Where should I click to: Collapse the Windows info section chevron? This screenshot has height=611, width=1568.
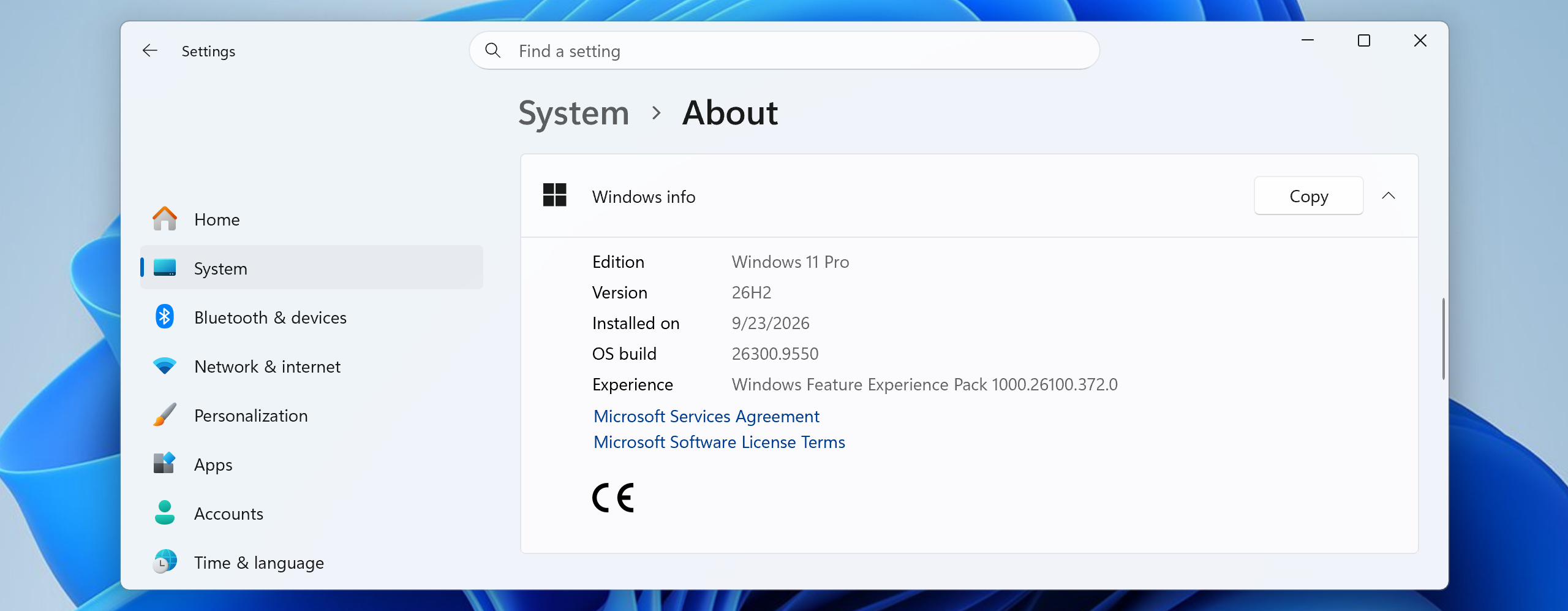coord(1388,195)
